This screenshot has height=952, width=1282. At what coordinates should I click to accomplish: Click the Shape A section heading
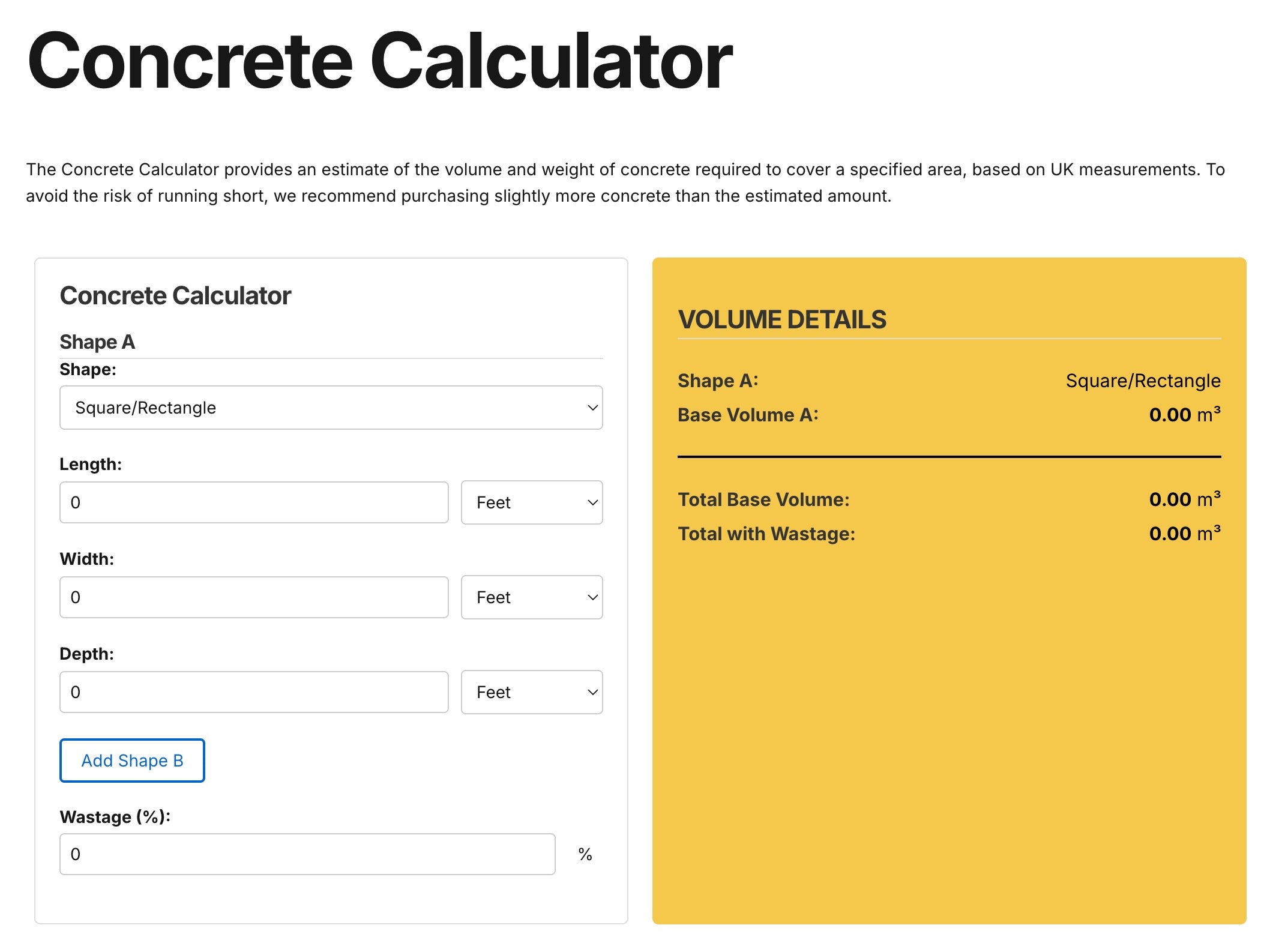tap(97, 342)
